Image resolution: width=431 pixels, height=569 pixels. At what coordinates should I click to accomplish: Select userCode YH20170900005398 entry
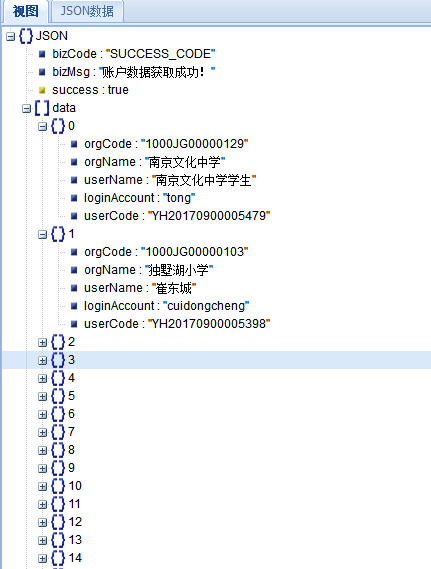point(177,324)
